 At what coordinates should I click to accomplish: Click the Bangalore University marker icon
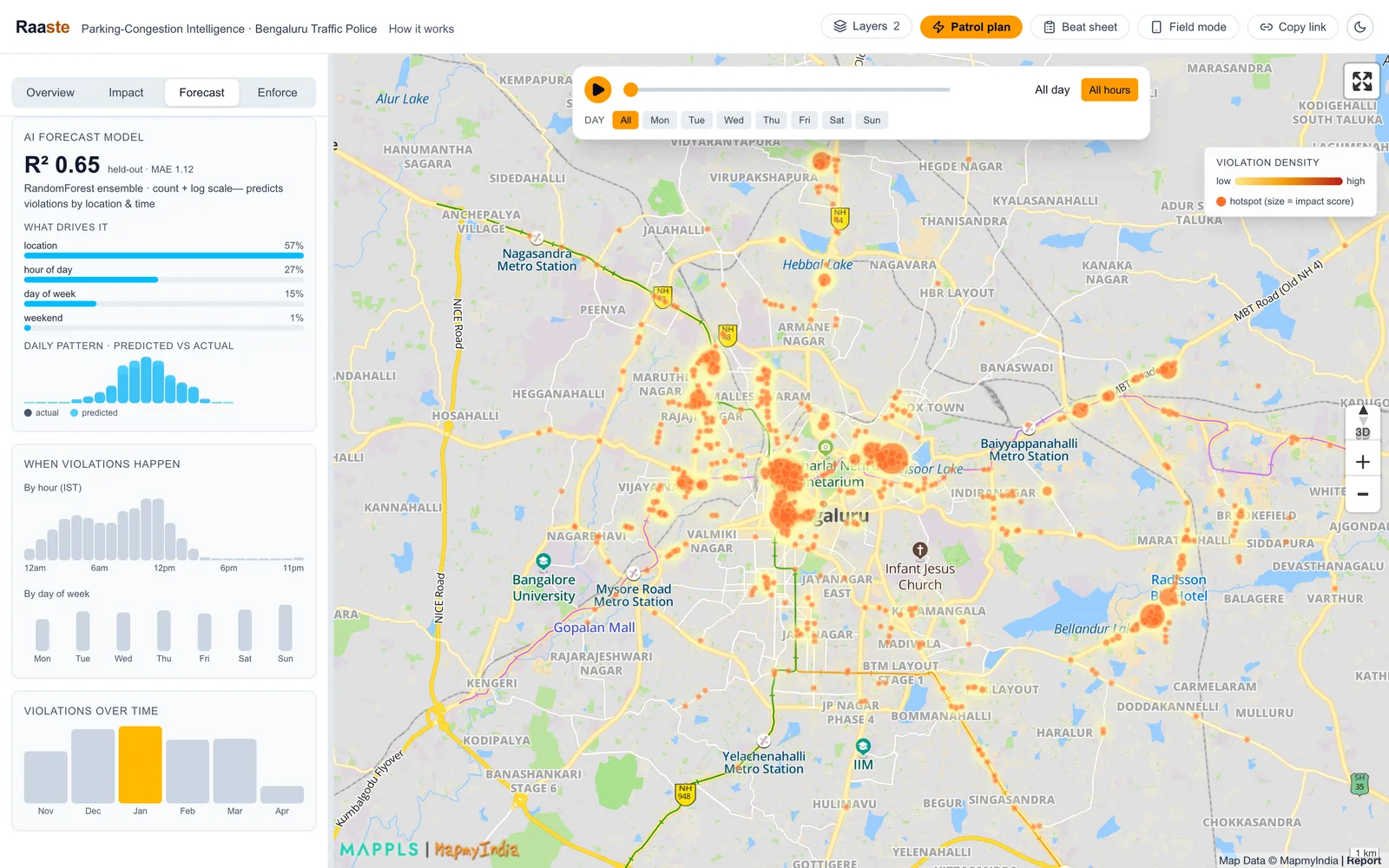tap(543, 561)
